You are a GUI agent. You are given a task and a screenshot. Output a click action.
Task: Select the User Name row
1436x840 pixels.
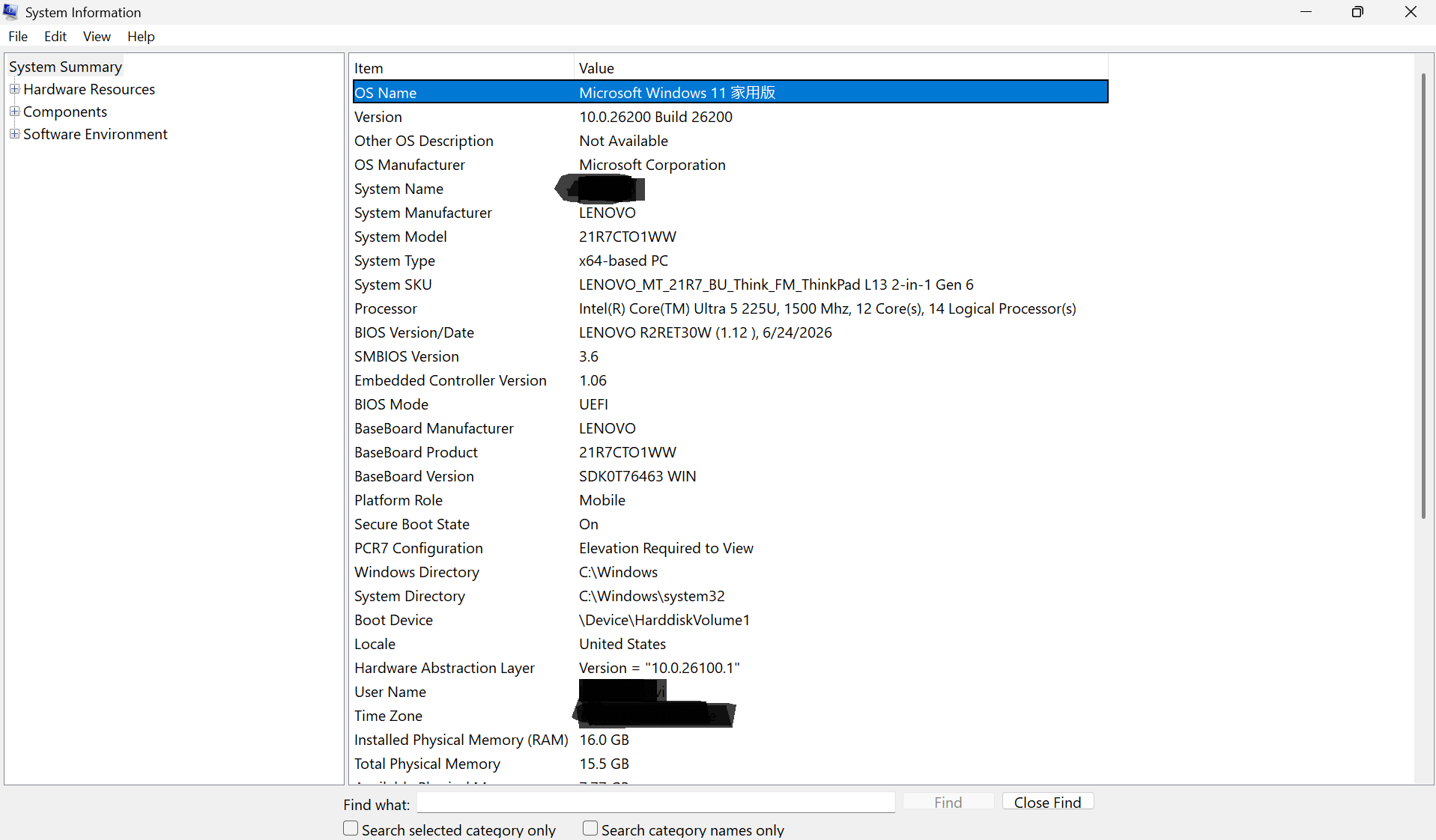(x=730, y=692)
